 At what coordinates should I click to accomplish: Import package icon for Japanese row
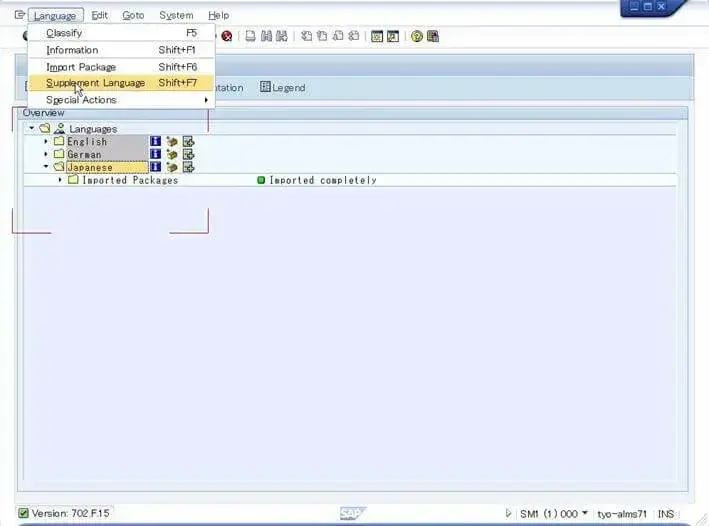pos(172,167)
